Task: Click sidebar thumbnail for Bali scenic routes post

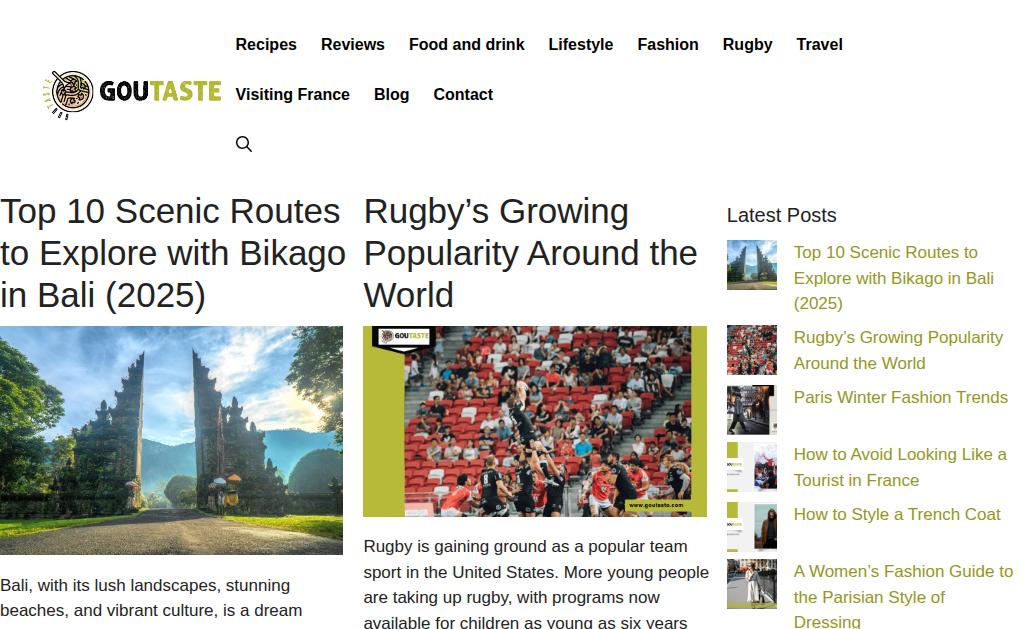Action: (752, 265)
